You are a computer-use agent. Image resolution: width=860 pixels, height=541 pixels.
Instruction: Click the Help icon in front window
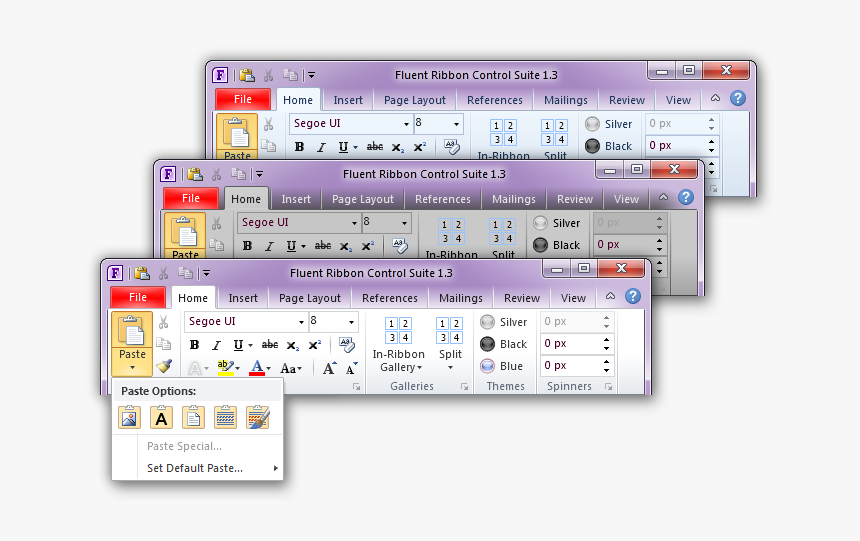point(632,296)
